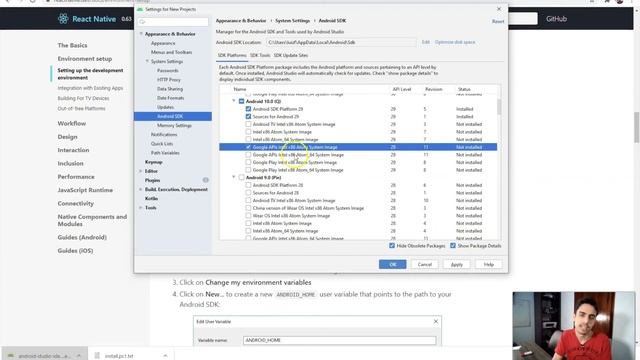This screenshot has width=640, height=360.
Task: Expand Build, Execution, Deployment section
Action: pyautogui.click(x=141, y=189)
